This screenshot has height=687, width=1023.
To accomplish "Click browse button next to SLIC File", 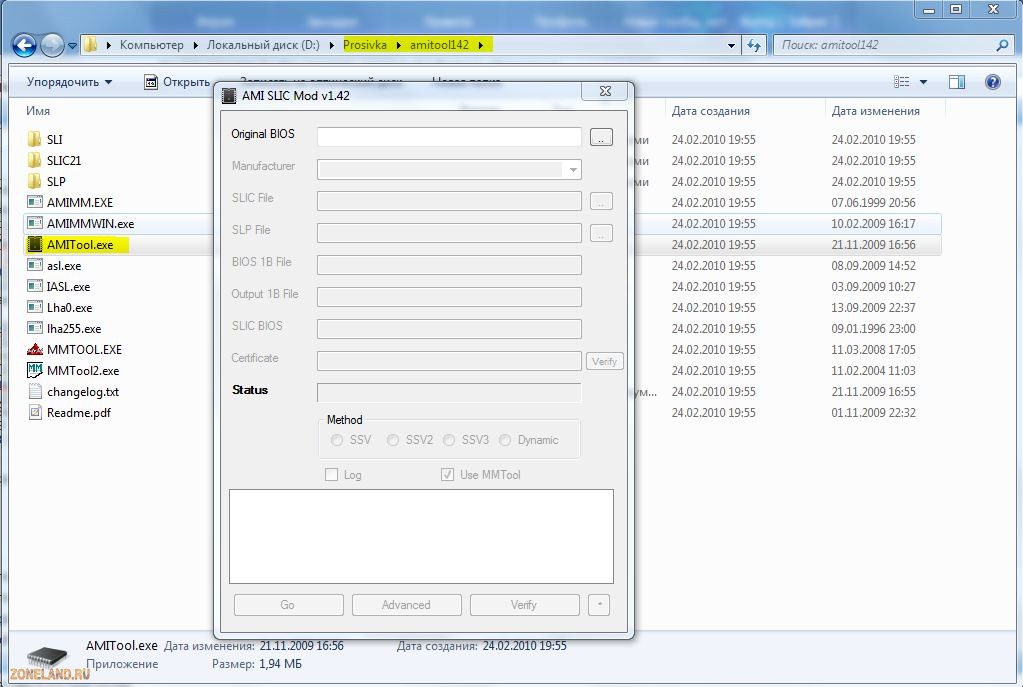I will coord(601,201).
